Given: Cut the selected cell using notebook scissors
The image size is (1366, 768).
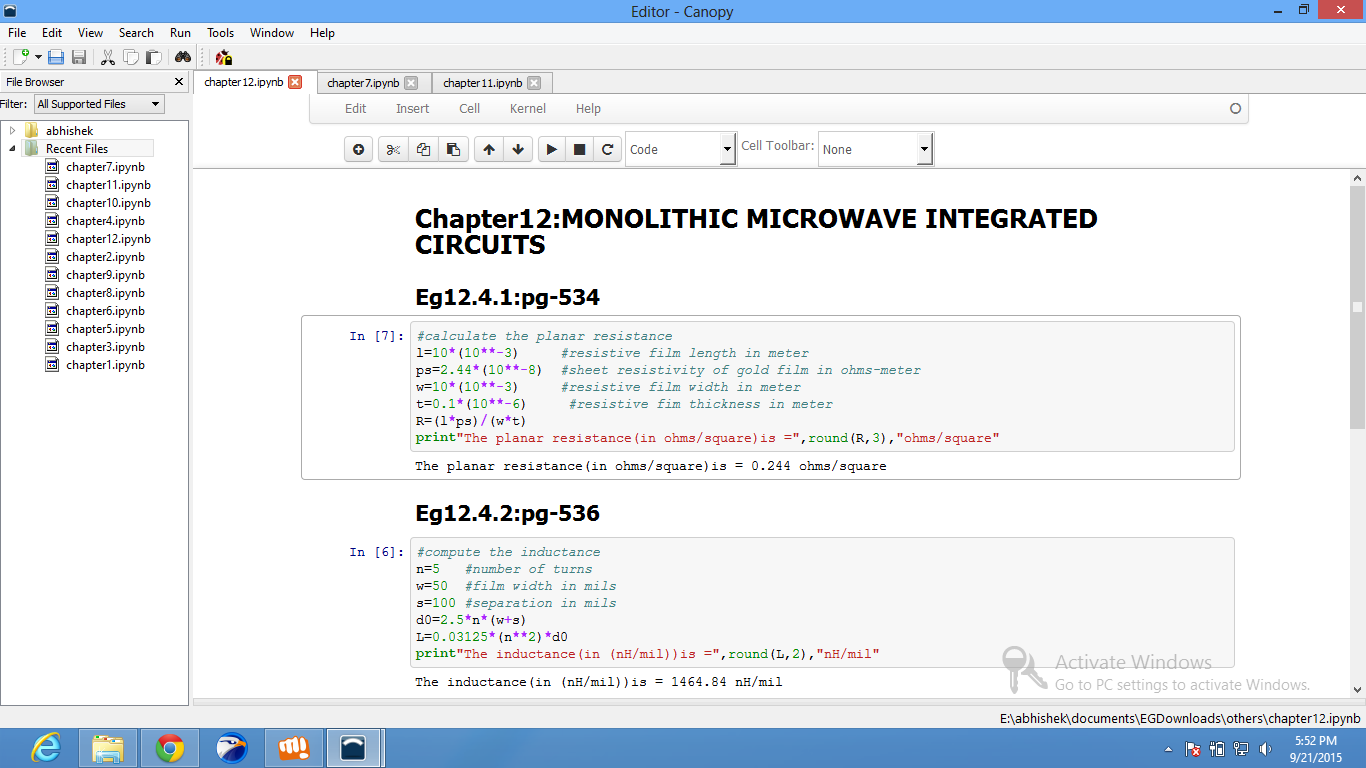Looking at the screenshot, I should pyautogui.click(x=393, y=150).
